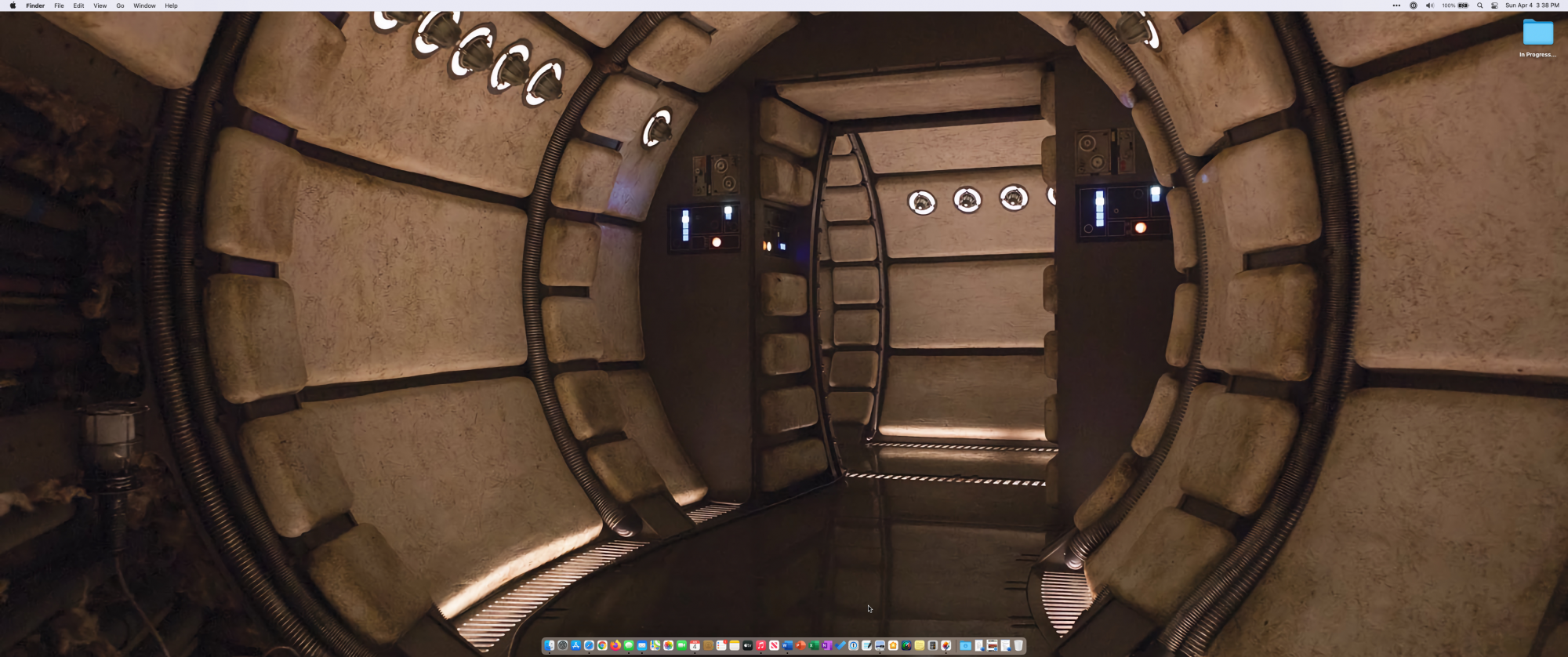Open the File menu
This screenshot has height=657, width=1568.
pyautogui.click(x=59, y=5)
